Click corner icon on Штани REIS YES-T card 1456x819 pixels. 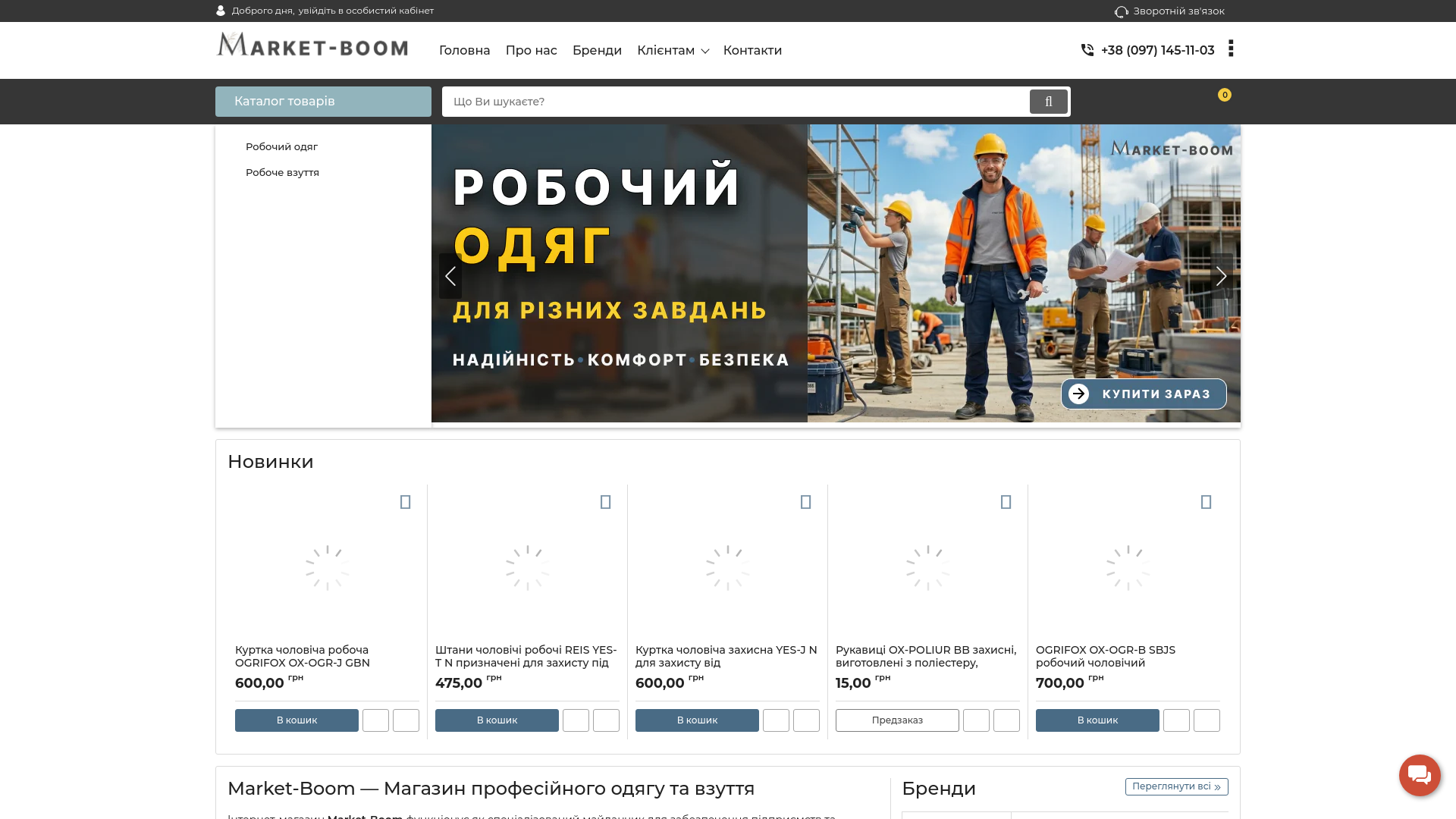606,502
